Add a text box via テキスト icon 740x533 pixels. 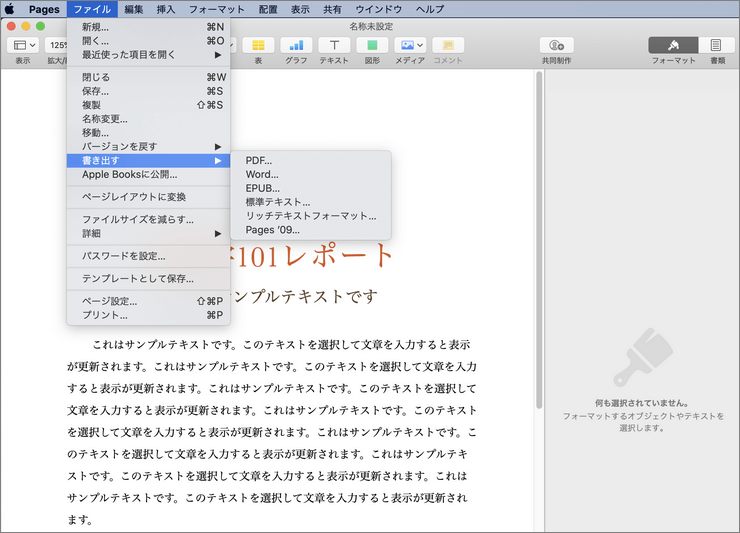334,45
